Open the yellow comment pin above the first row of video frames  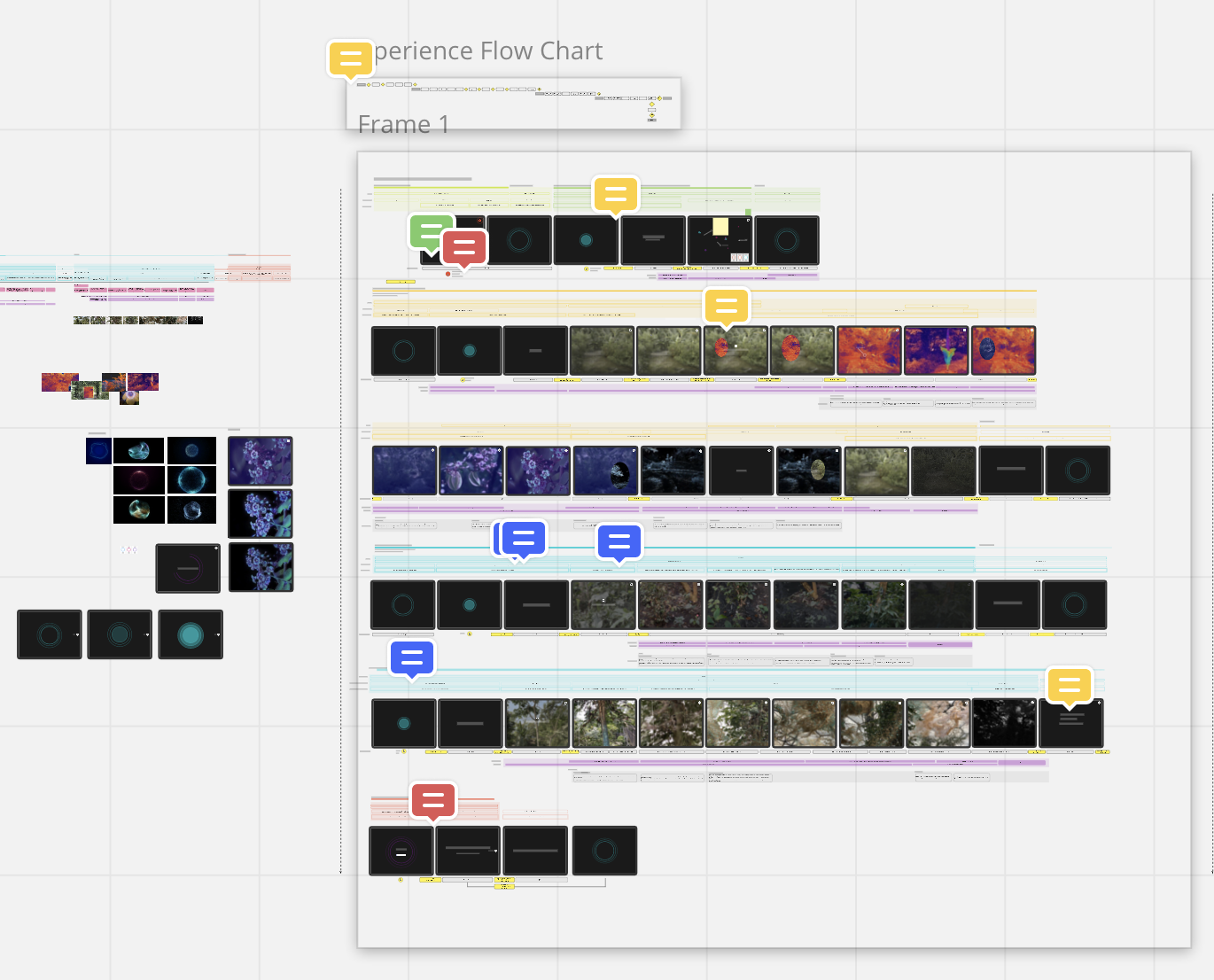pos(616,196)
